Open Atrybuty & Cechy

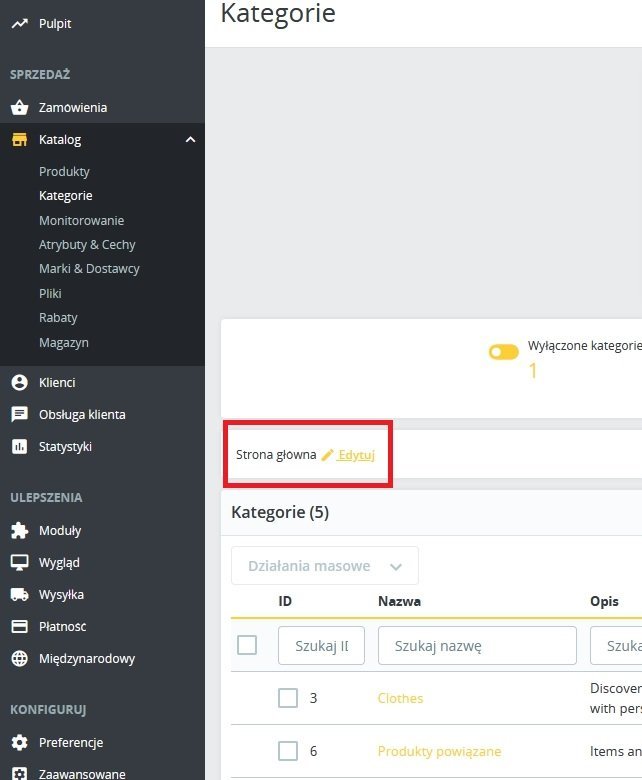click(x=87, y=245)
